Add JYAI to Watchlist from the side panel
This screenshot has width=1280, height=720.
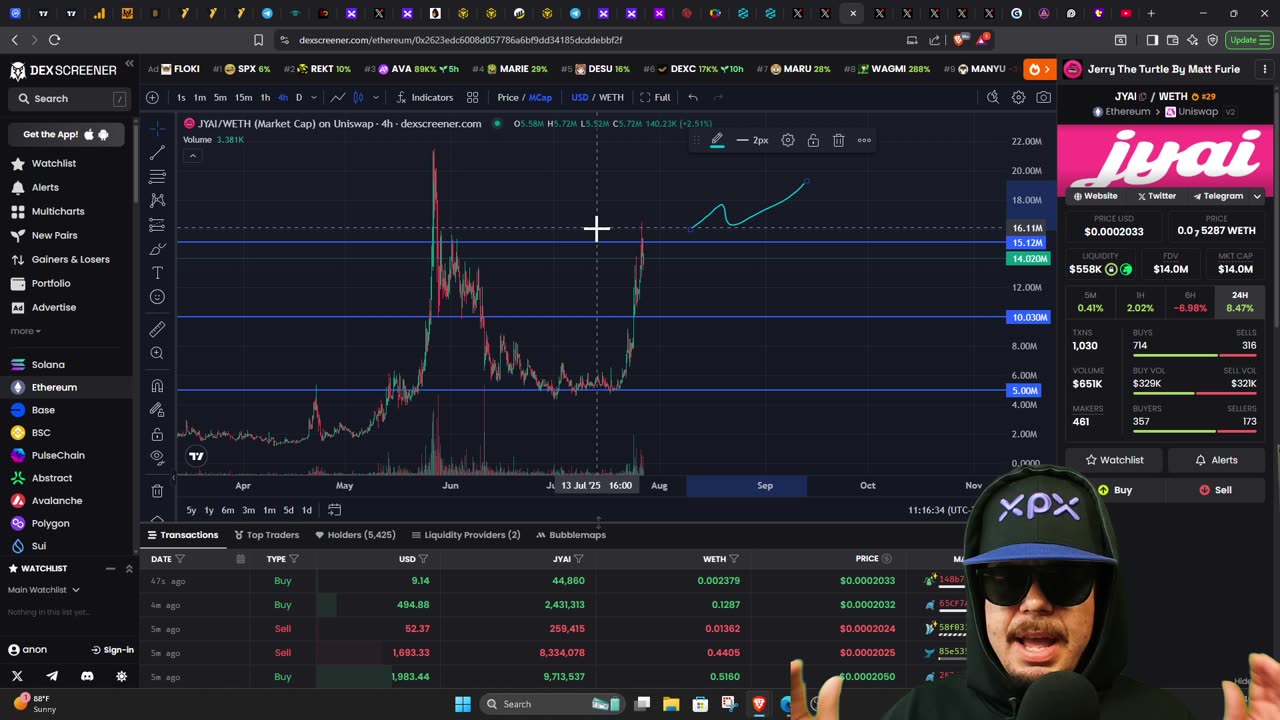coord(1114,460)
